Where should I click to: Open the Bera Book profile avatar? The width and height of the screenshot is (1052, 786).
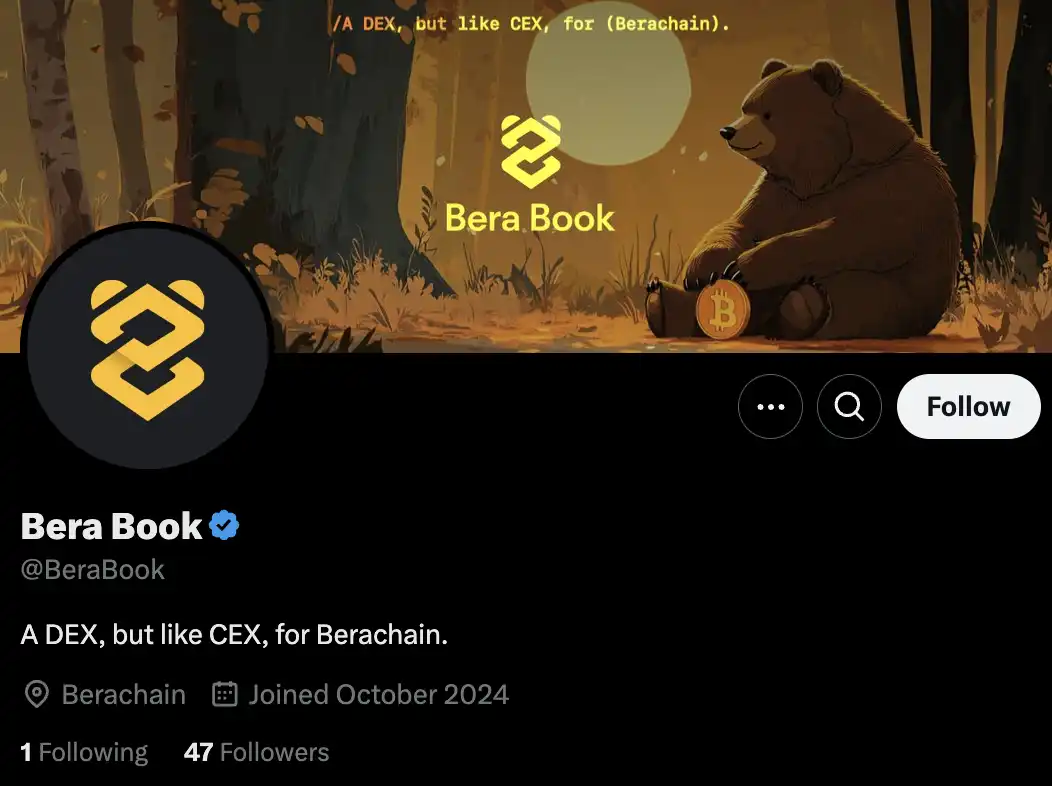point(147,346)
